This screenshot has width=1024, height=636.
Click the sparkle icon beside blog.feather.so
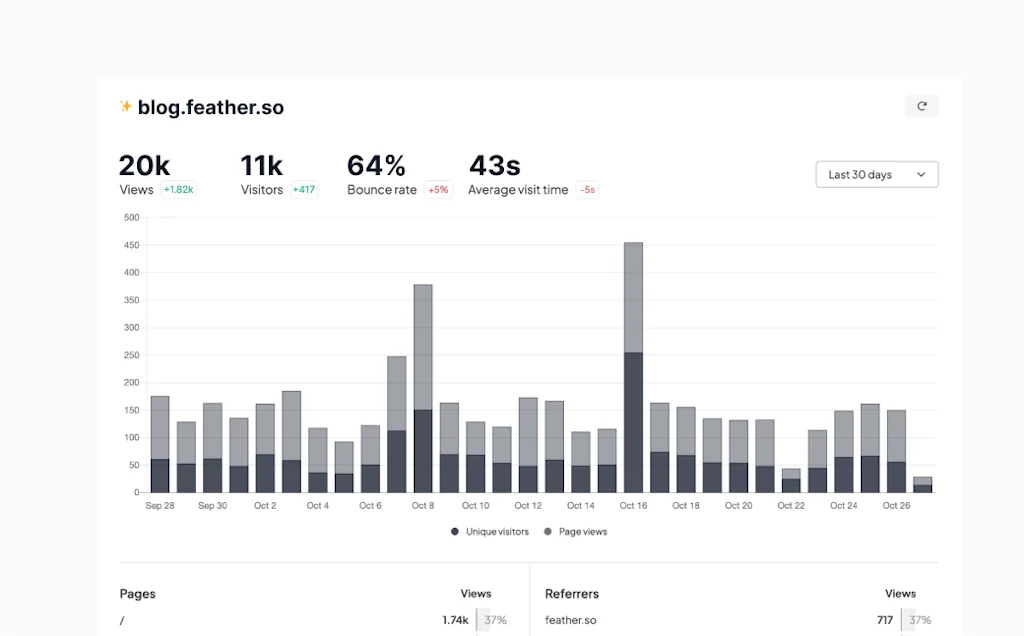click(x=126, y=107)
